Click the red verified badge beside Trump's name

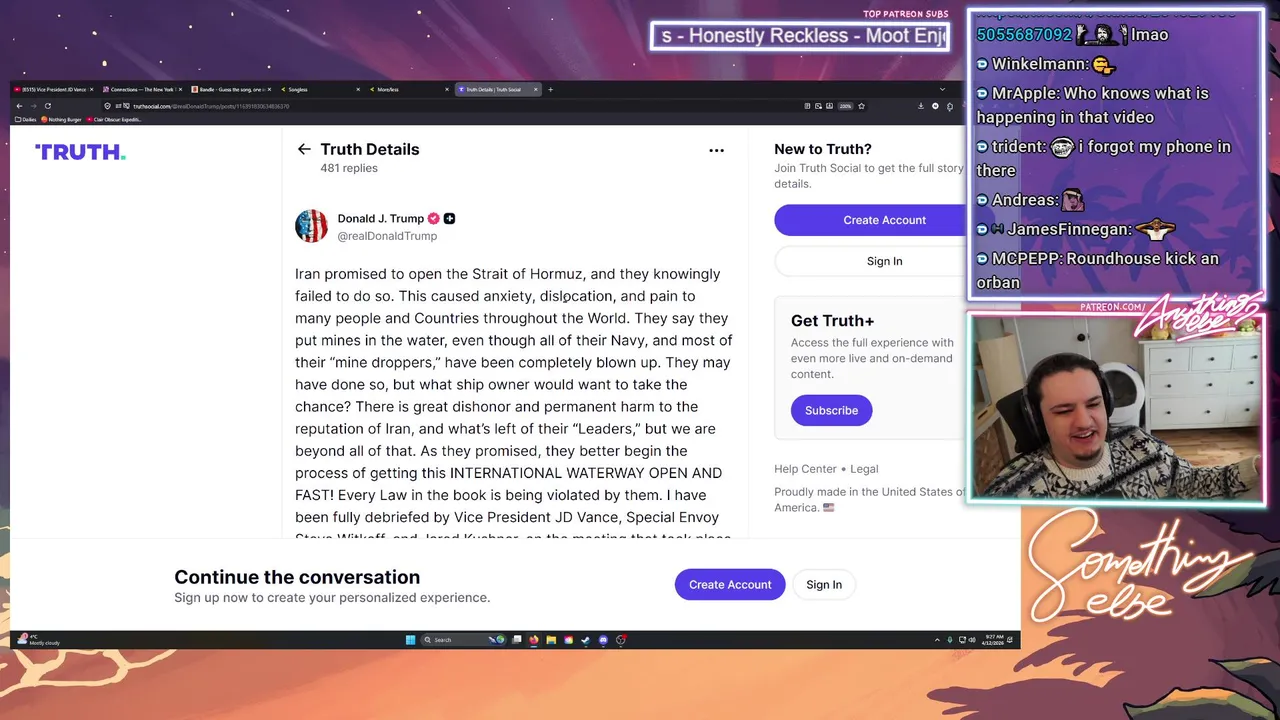point(433,218)
